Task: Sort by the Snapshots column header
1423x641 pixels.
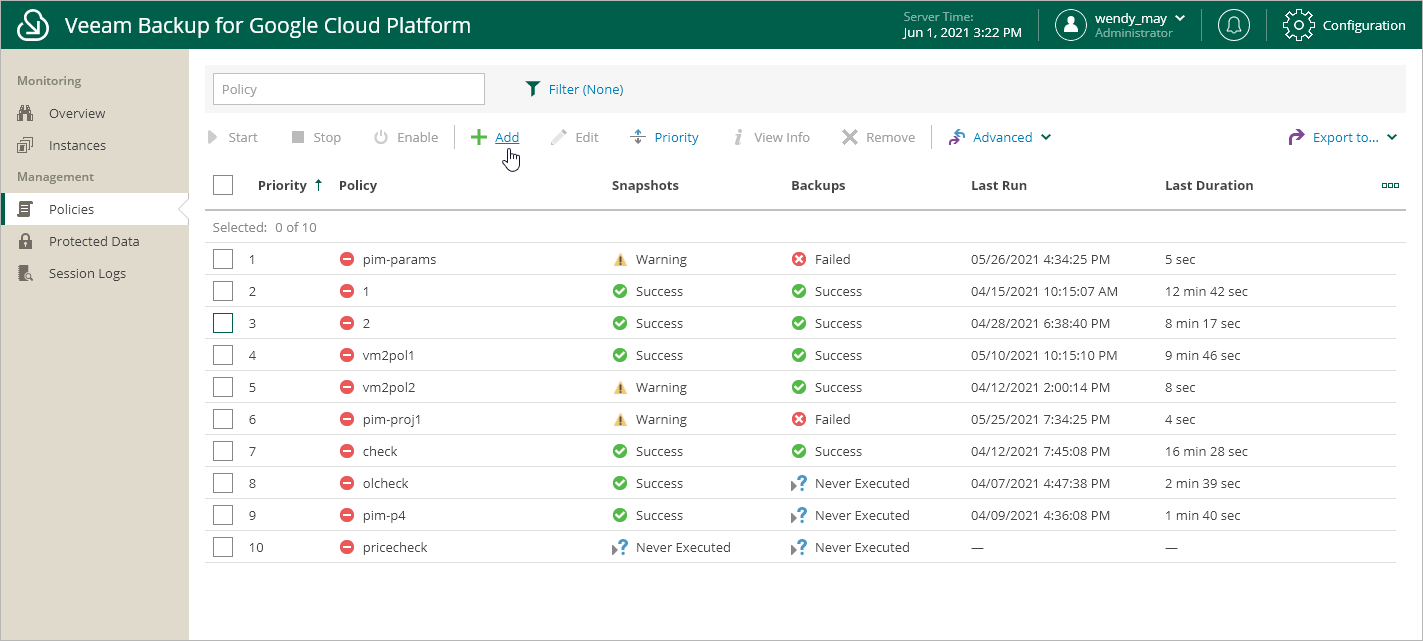Action: [x=645, y=185]
